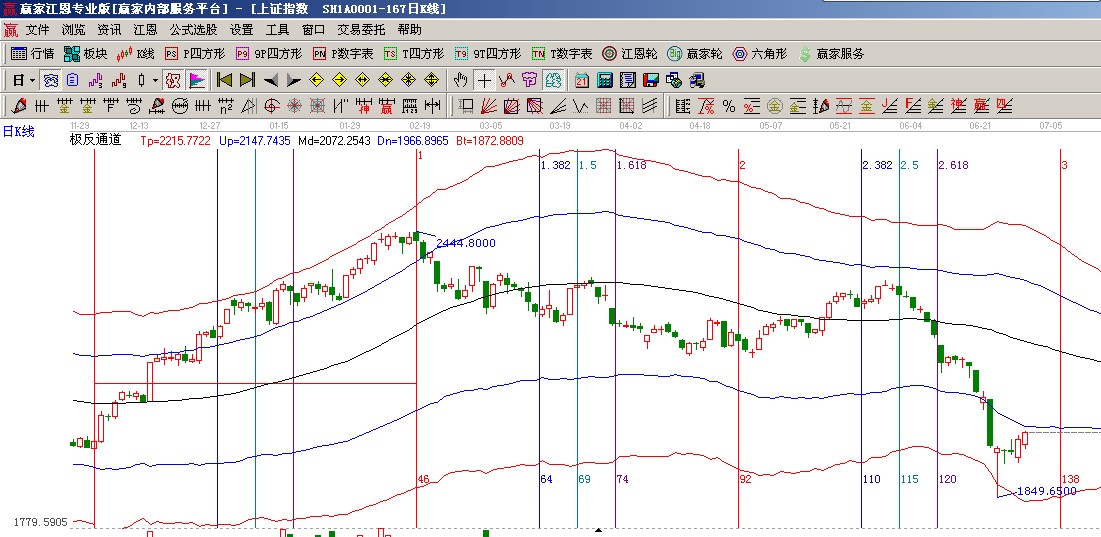Jump to first bar with skip-back arrow
Screen dimensions: 1101x537
pyautogui.click(x=224, y=80)
